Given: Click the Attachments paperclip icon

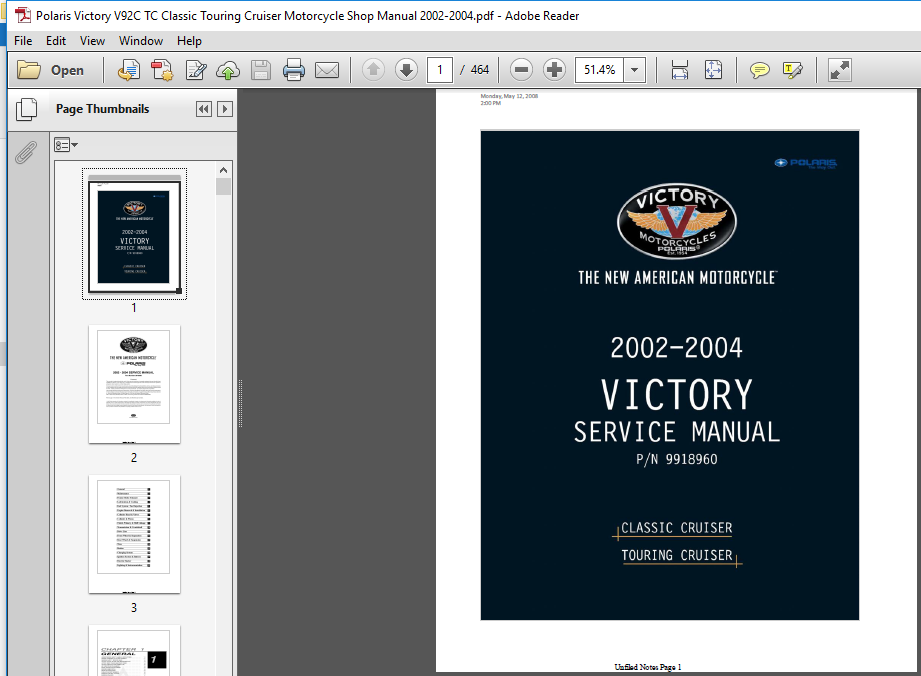Looking at the screenshot, I should (x=26, y=152).
